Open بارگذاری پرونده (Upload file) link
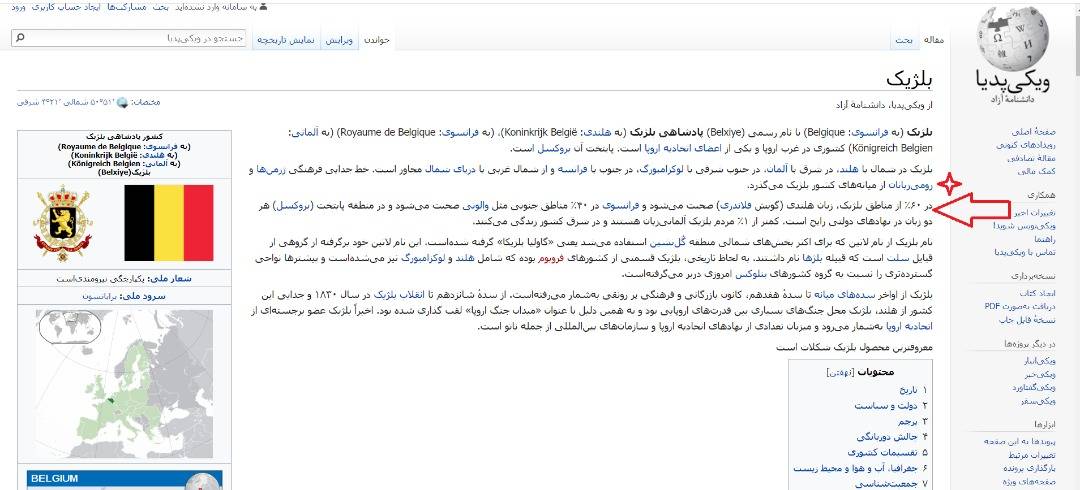 [x=1030, y=468]
